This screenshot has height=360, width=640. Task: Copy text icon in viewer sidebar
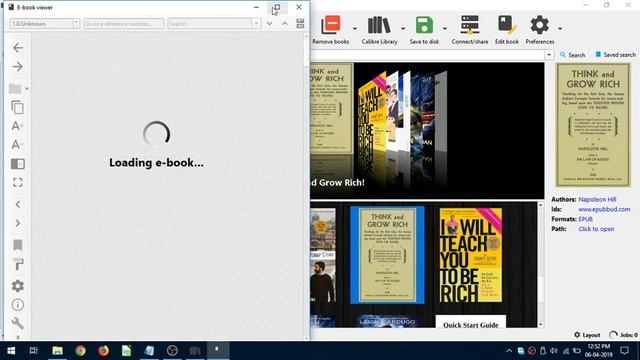coord(18,107)
